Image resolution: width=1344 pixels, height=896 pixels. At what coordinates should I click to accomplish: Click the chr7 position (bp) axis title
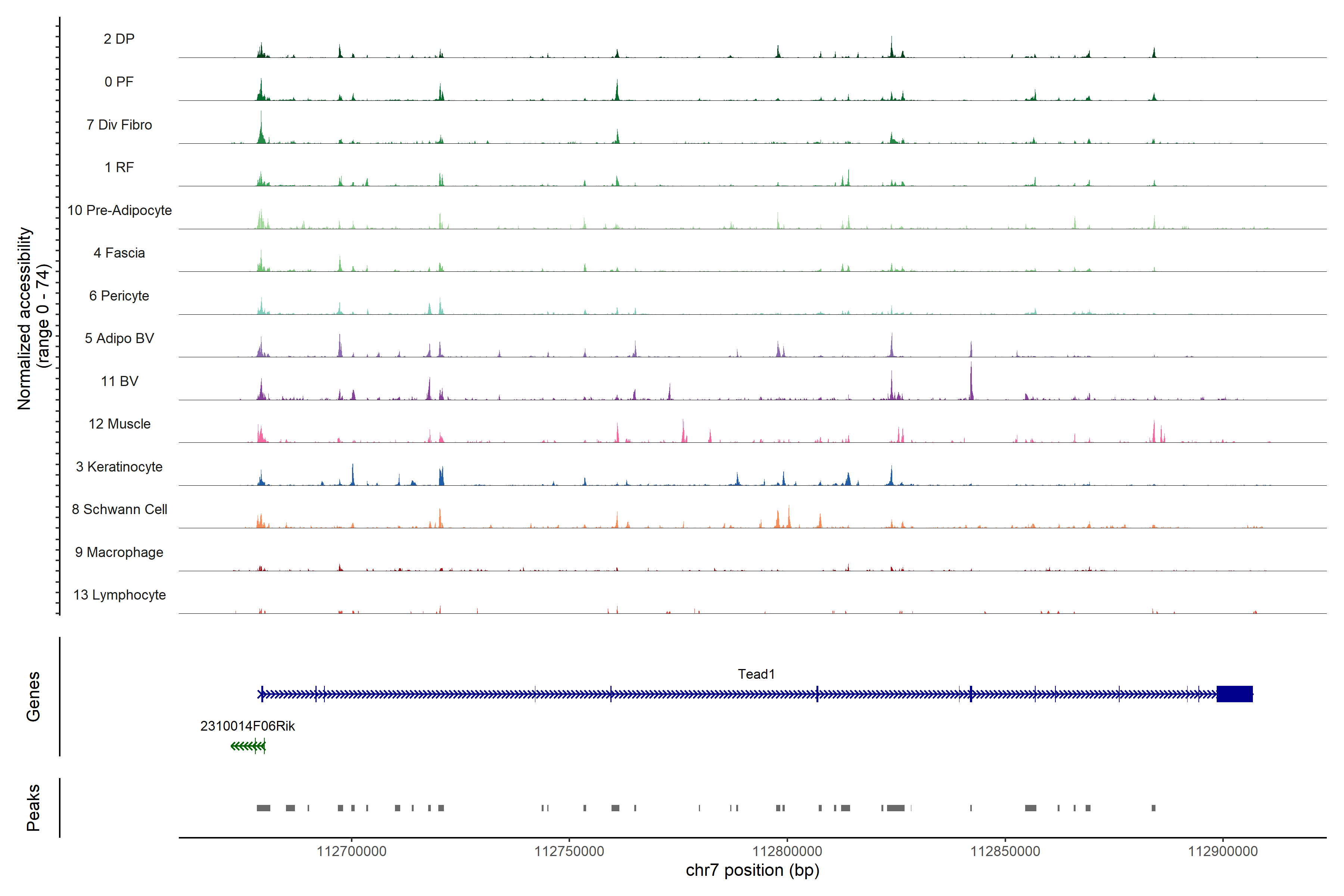coord(752,870)
